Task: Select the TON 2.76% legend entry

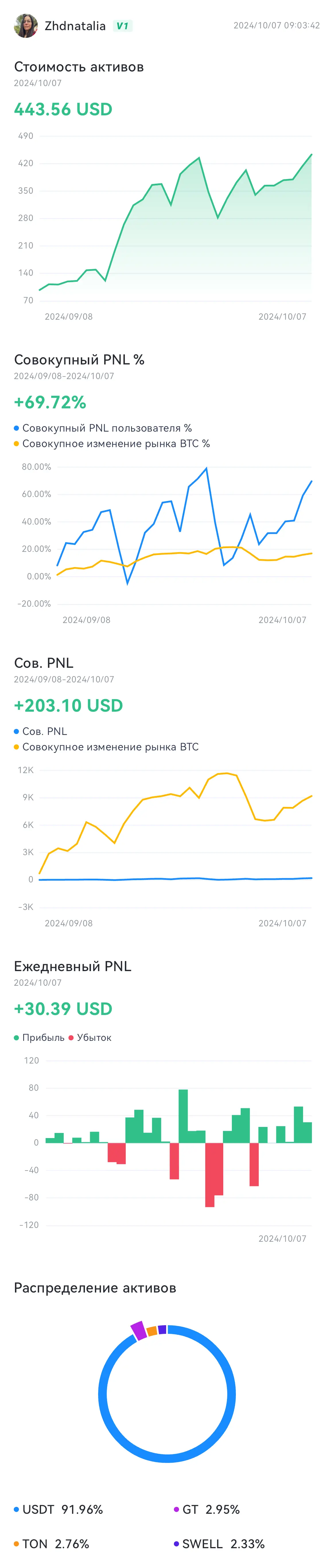Action: (52, 1543)
